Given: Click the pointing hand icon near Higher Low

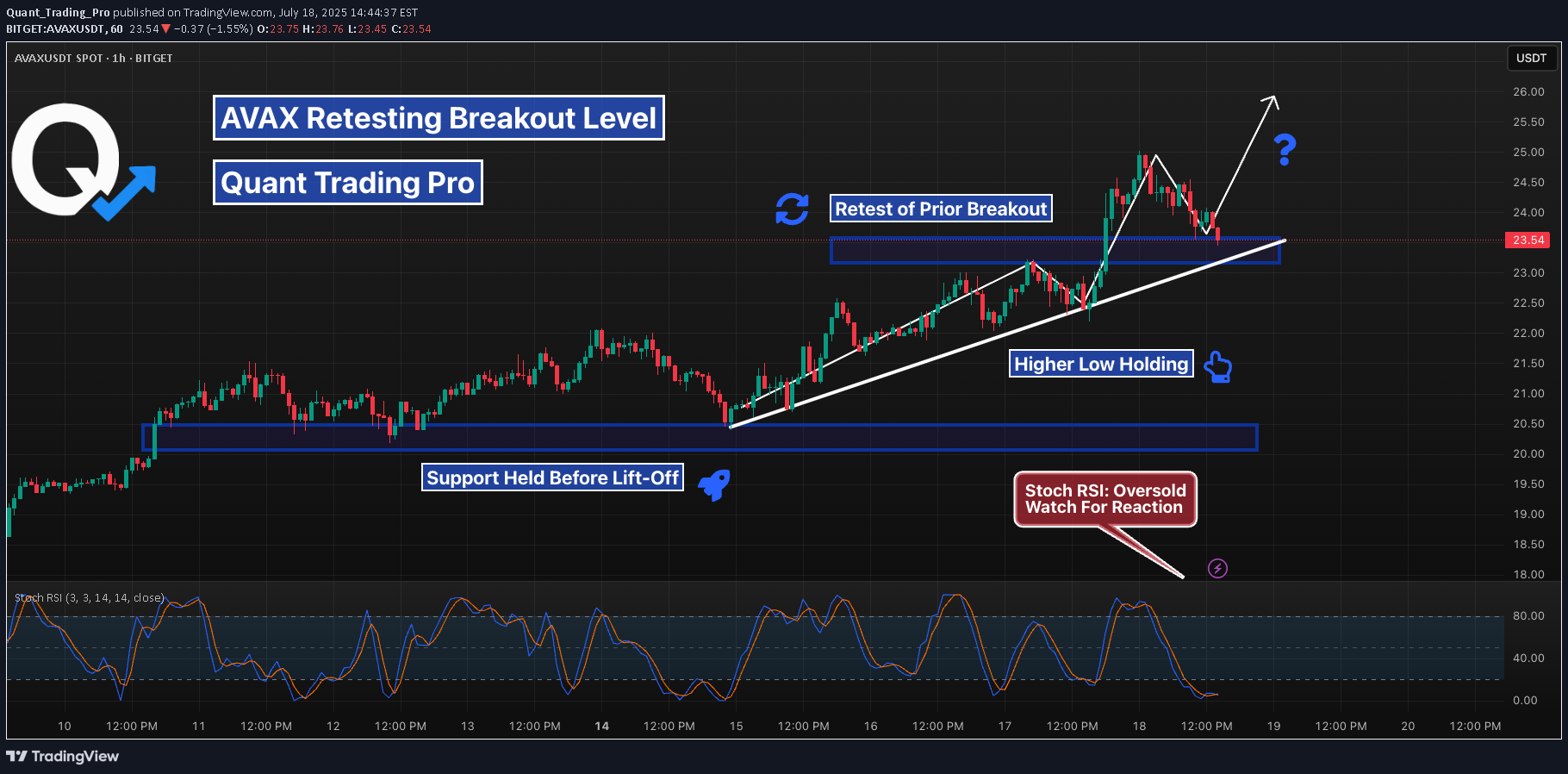Looking at the screenshot, I should (x=1217, y=367).
